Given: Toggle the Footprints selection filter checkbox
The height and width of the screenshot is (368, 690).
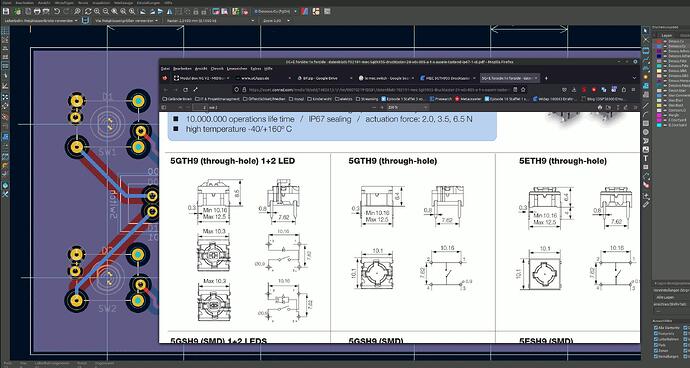Looking at the screenshot, I should pos(656,334).
